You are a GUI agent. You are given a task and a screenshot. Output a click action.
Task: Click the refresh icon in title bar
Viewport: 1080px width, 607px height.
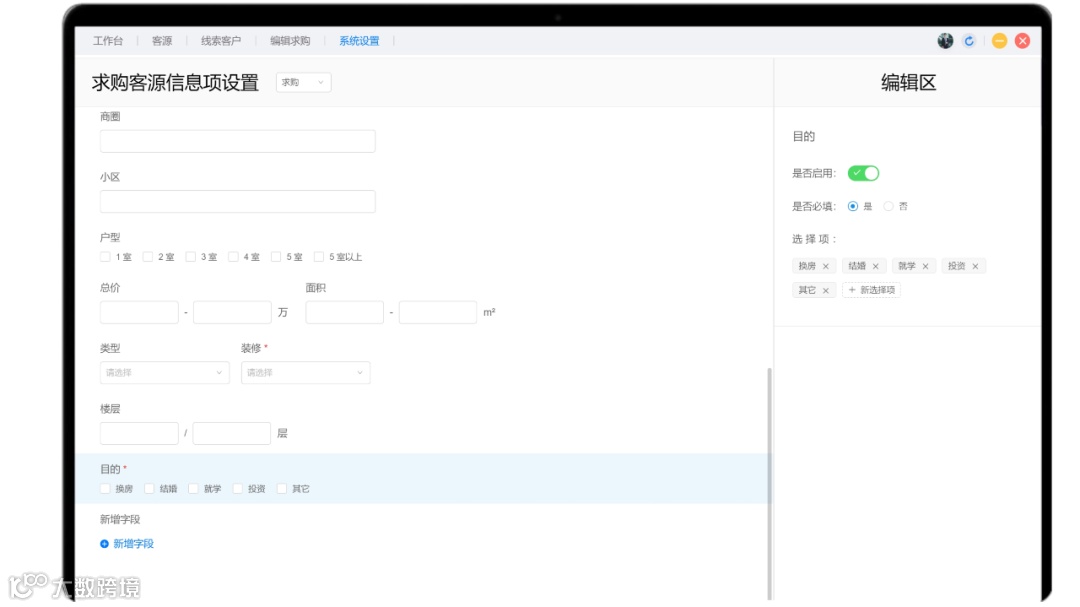tap(969, 41)
